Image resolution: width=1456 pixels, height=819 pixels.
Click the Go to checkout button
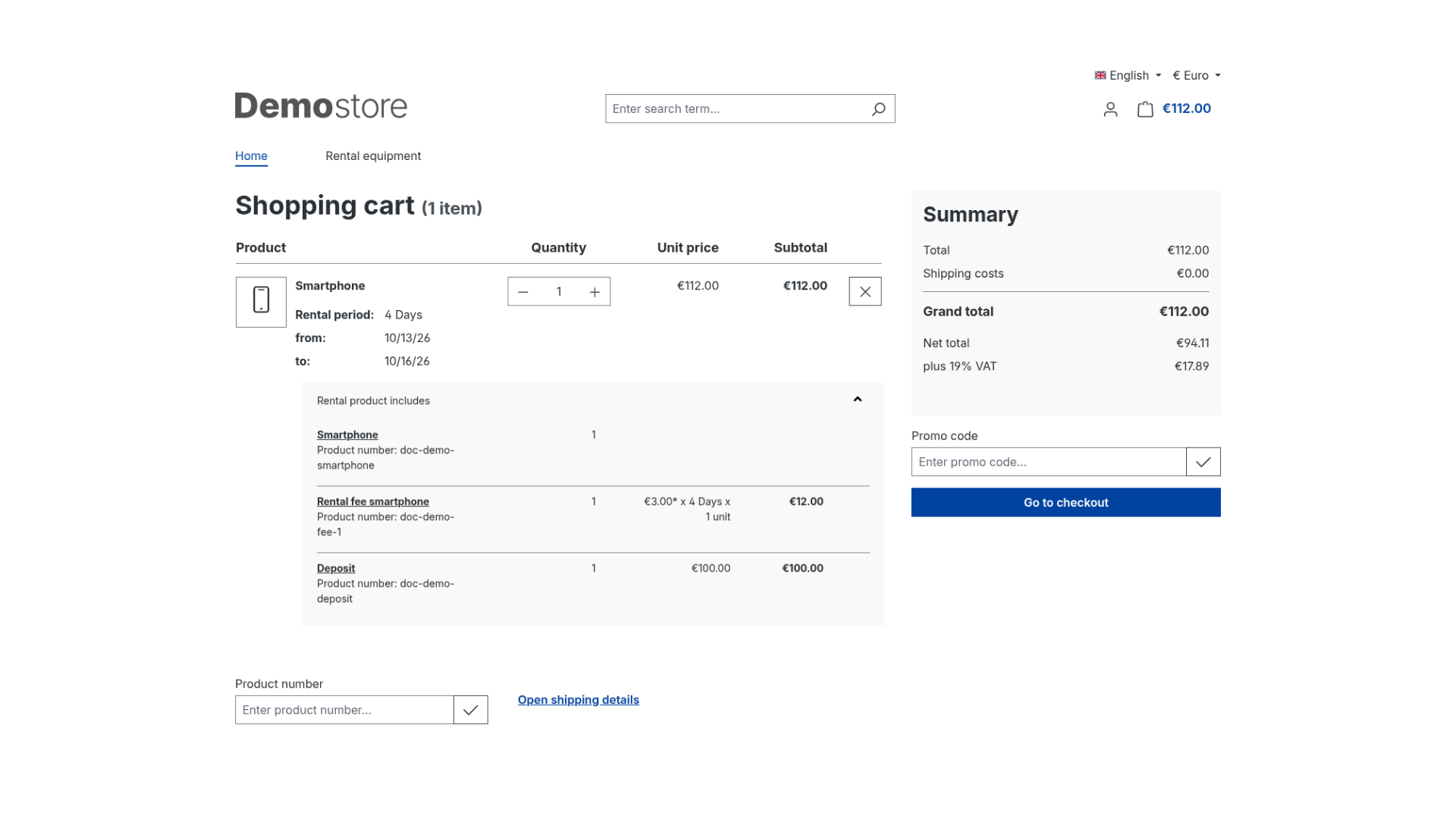point(1065,503)
